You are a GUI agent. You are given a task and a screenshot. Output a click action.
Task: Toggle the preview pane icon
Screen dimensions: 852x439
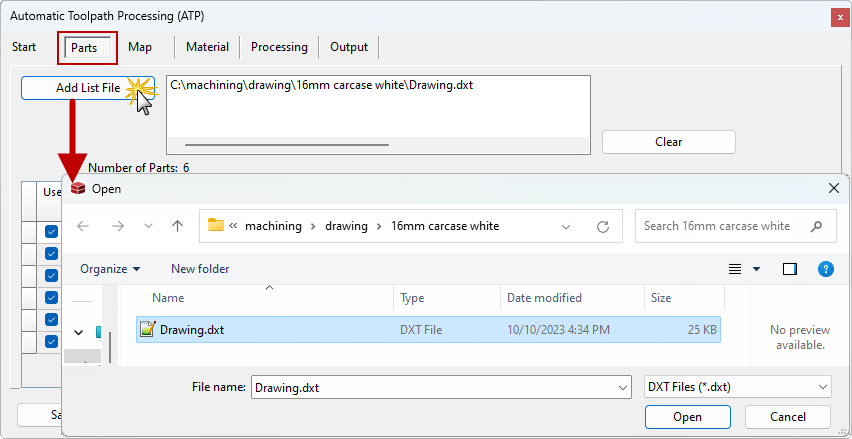790,269
